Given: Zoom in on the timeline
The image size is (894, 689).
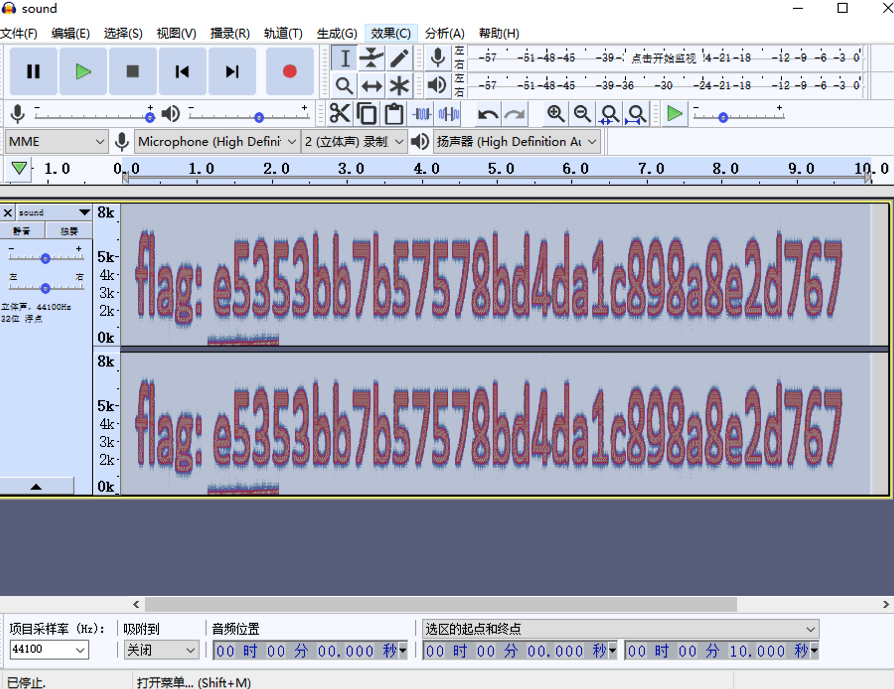Looking at the screenshot, I should pos(555,114).
